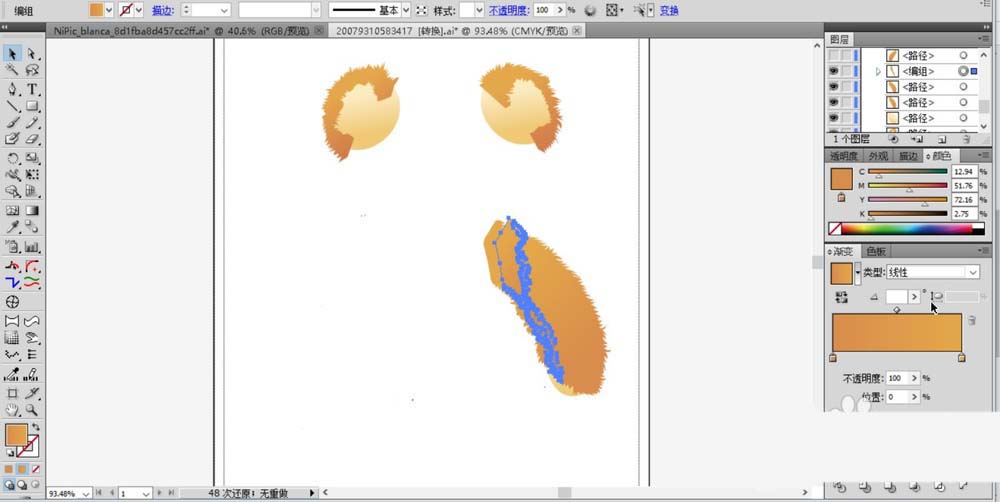Viewport: 1000px width, 502px height.
Task: Enable Draw Behind mode
Action: [22, 485]
